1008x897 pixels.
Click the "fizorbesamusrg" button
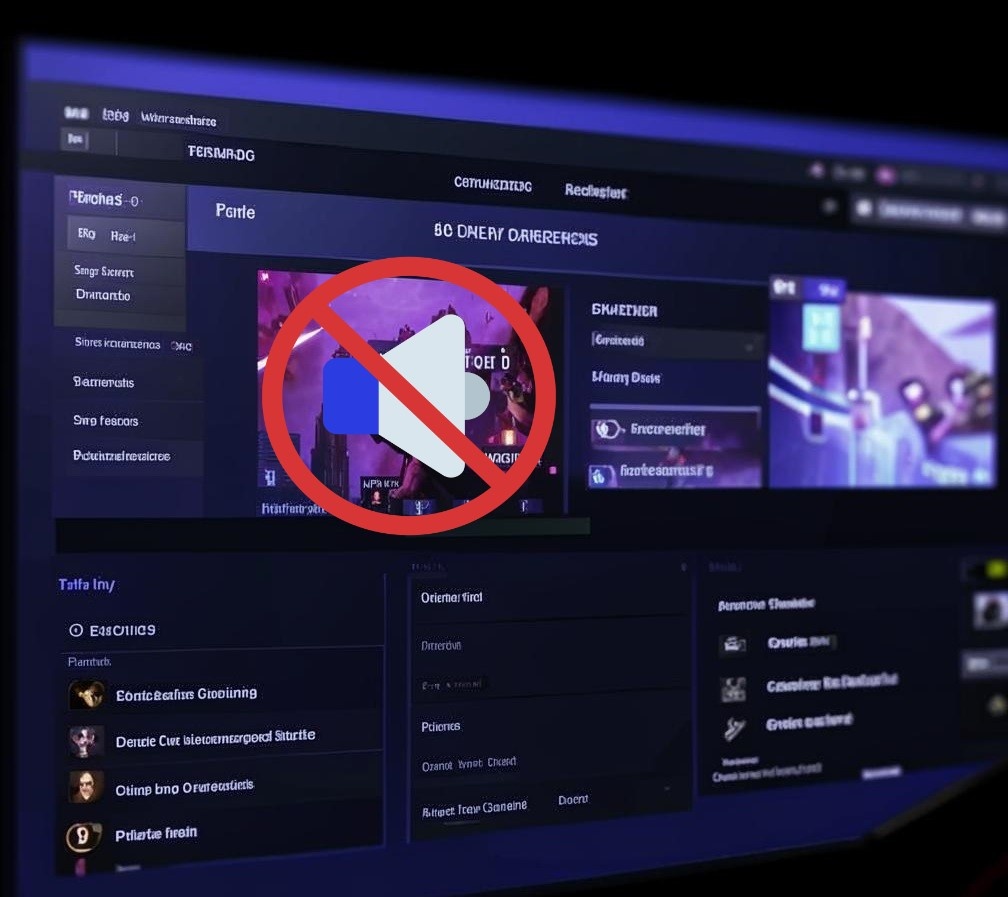click(x=675, y=473)
